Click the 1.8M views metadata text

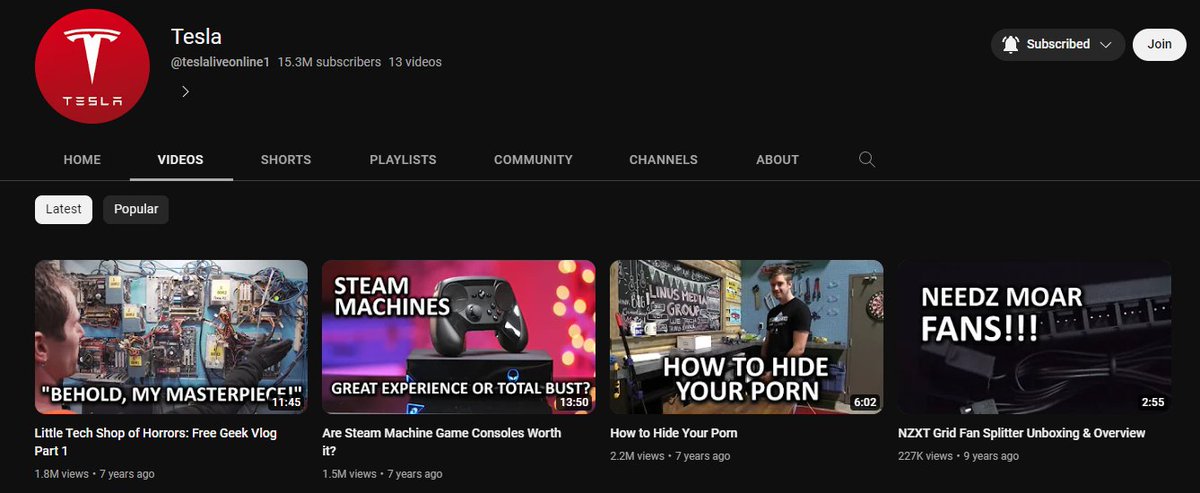coord(62,474)
